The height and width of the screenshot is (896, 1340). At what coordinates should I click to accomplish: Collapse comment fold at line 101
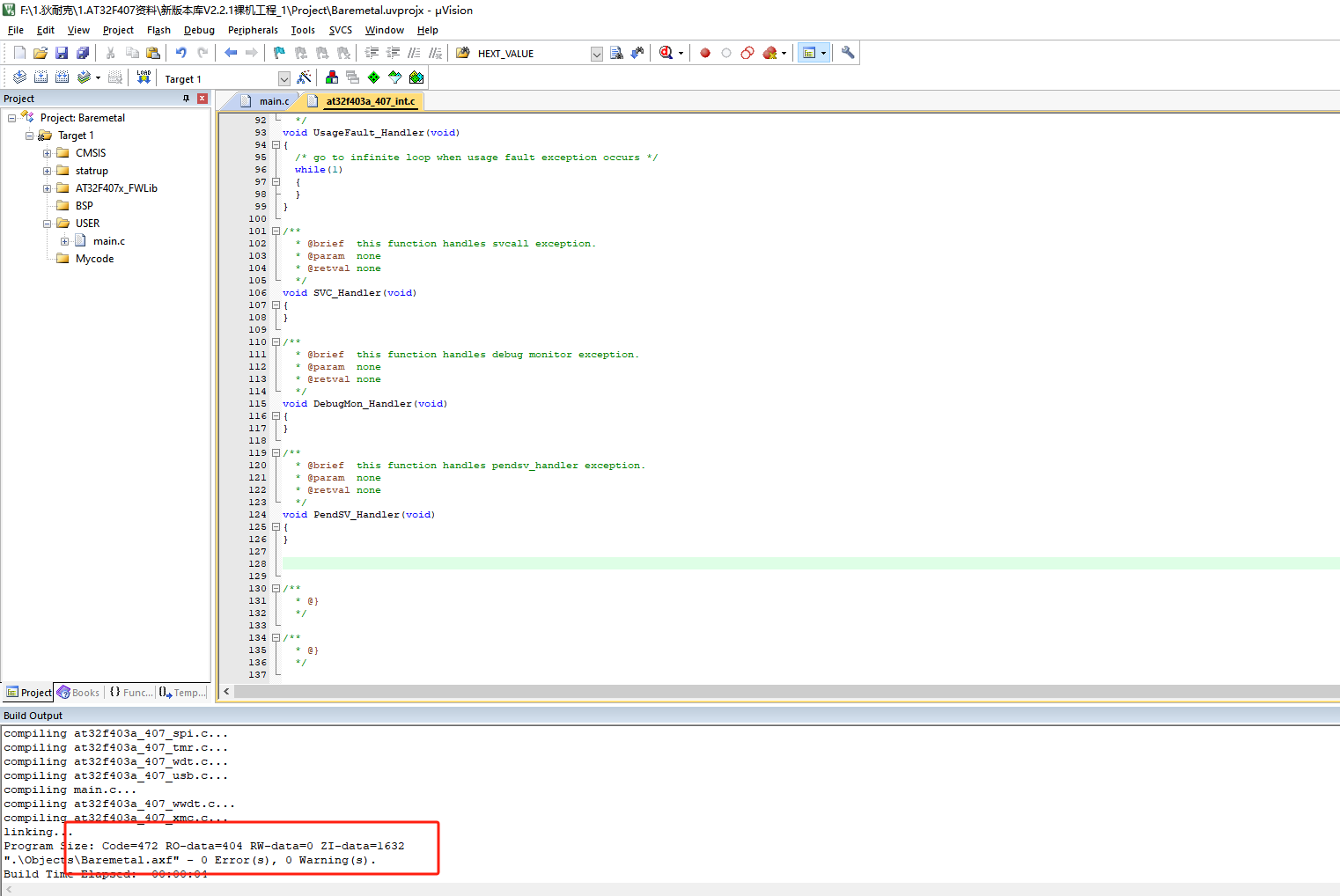pos(276,231)
